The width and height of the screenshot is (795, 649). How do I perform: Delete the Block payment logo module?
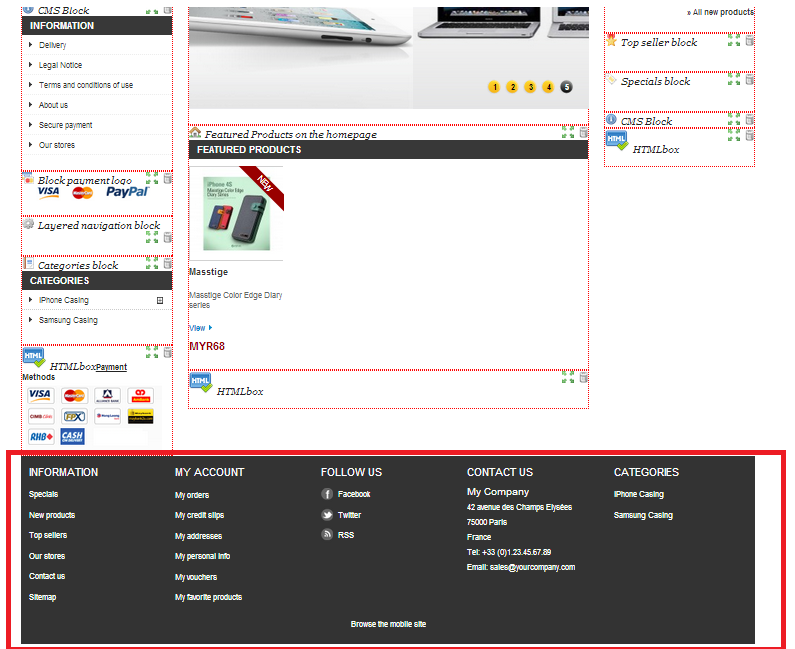coord(168,178)
